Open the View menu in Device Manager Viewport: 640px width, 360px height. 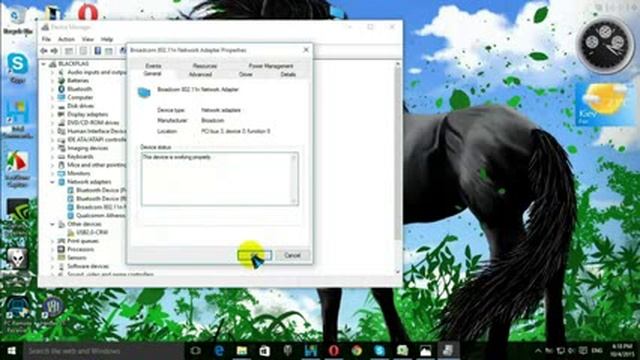(88, 39)
